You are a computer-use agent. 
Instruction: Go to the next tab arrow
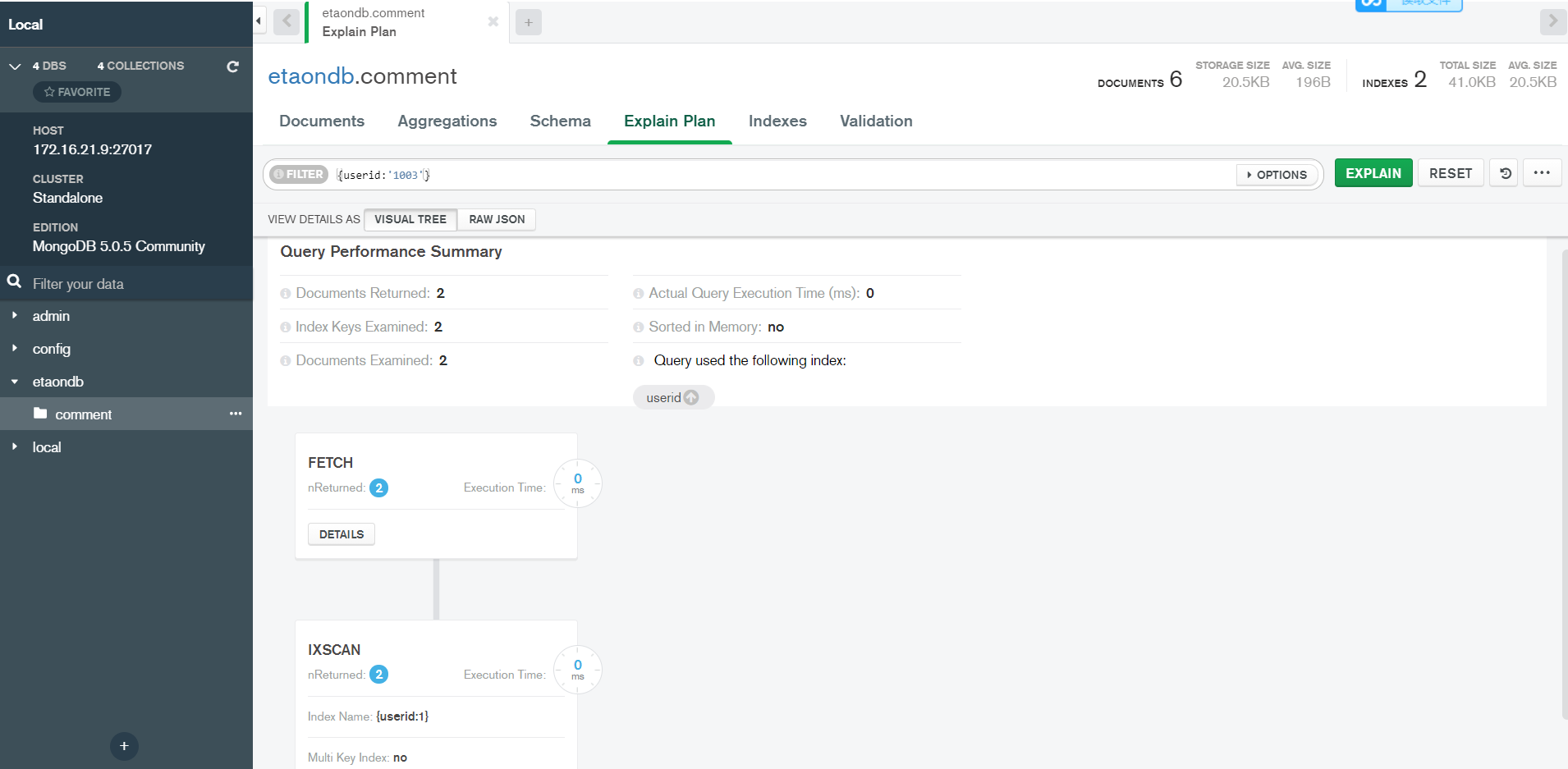click(1552, 21)
